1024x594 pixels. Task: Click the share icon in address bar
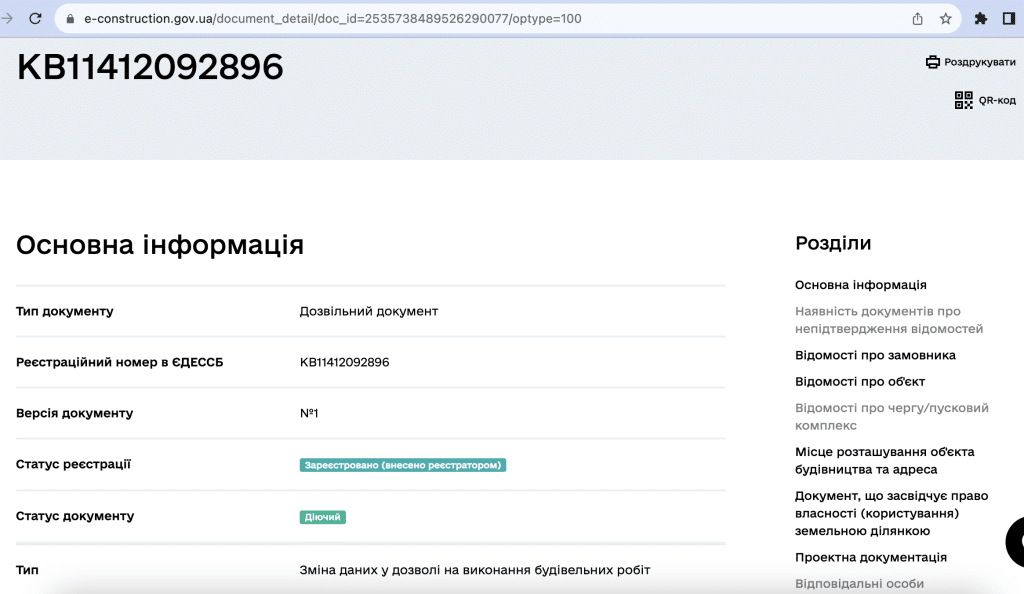(x=917, y=19)
